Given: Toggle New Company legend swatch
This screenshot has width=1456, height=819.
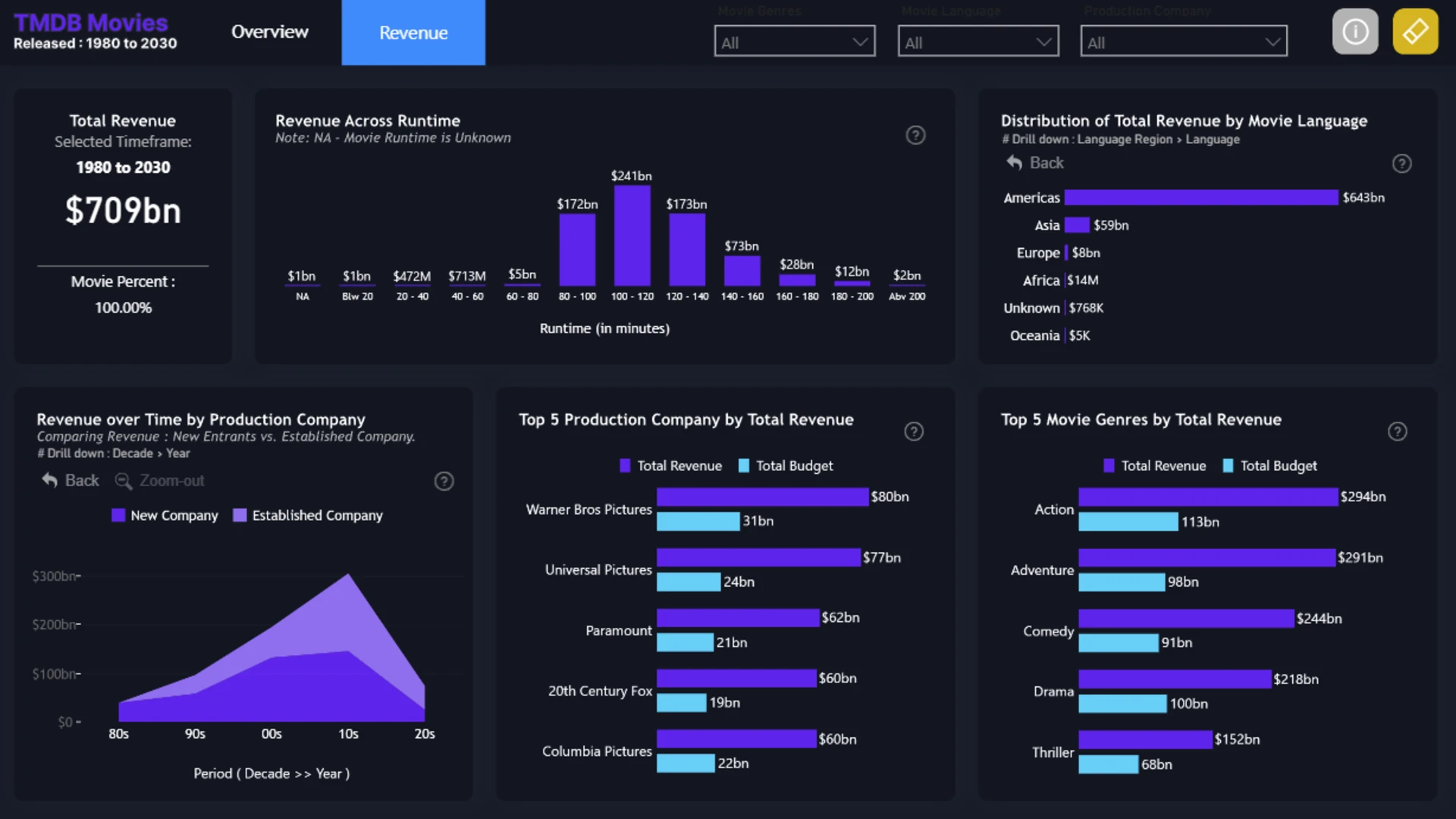Looking at the screenshot, I should (118, 516).
